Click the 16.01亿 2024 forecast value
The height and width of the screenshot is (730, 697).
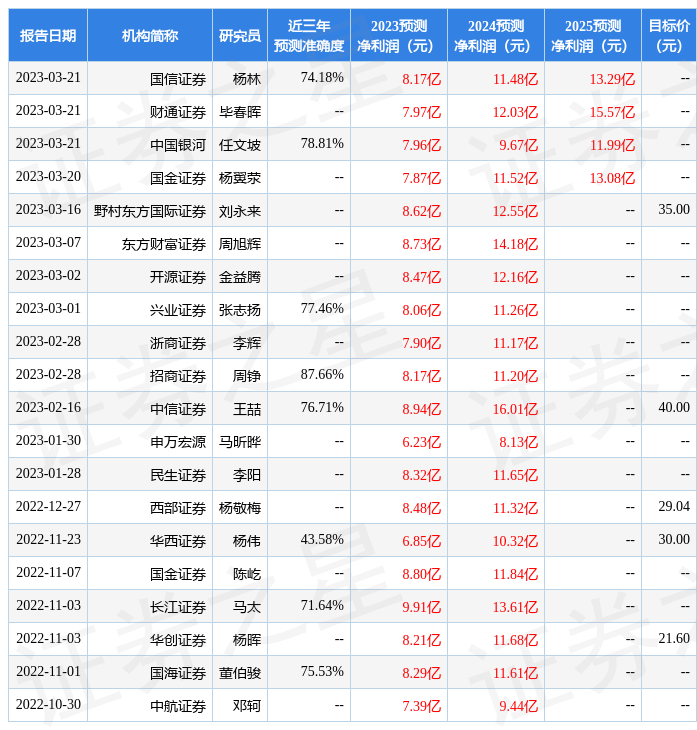pyautogui.click(x=515, y=409)
